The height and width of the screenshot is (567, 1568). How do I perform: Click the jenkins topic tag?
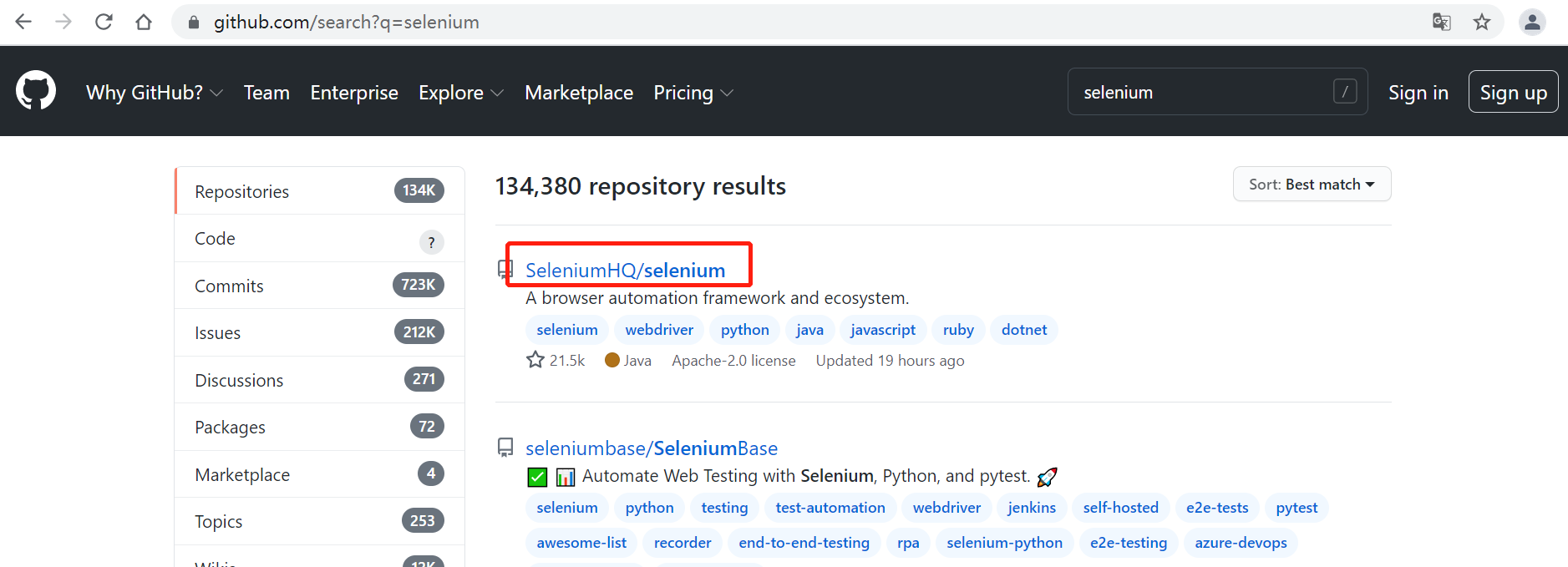click(1032, 507)
